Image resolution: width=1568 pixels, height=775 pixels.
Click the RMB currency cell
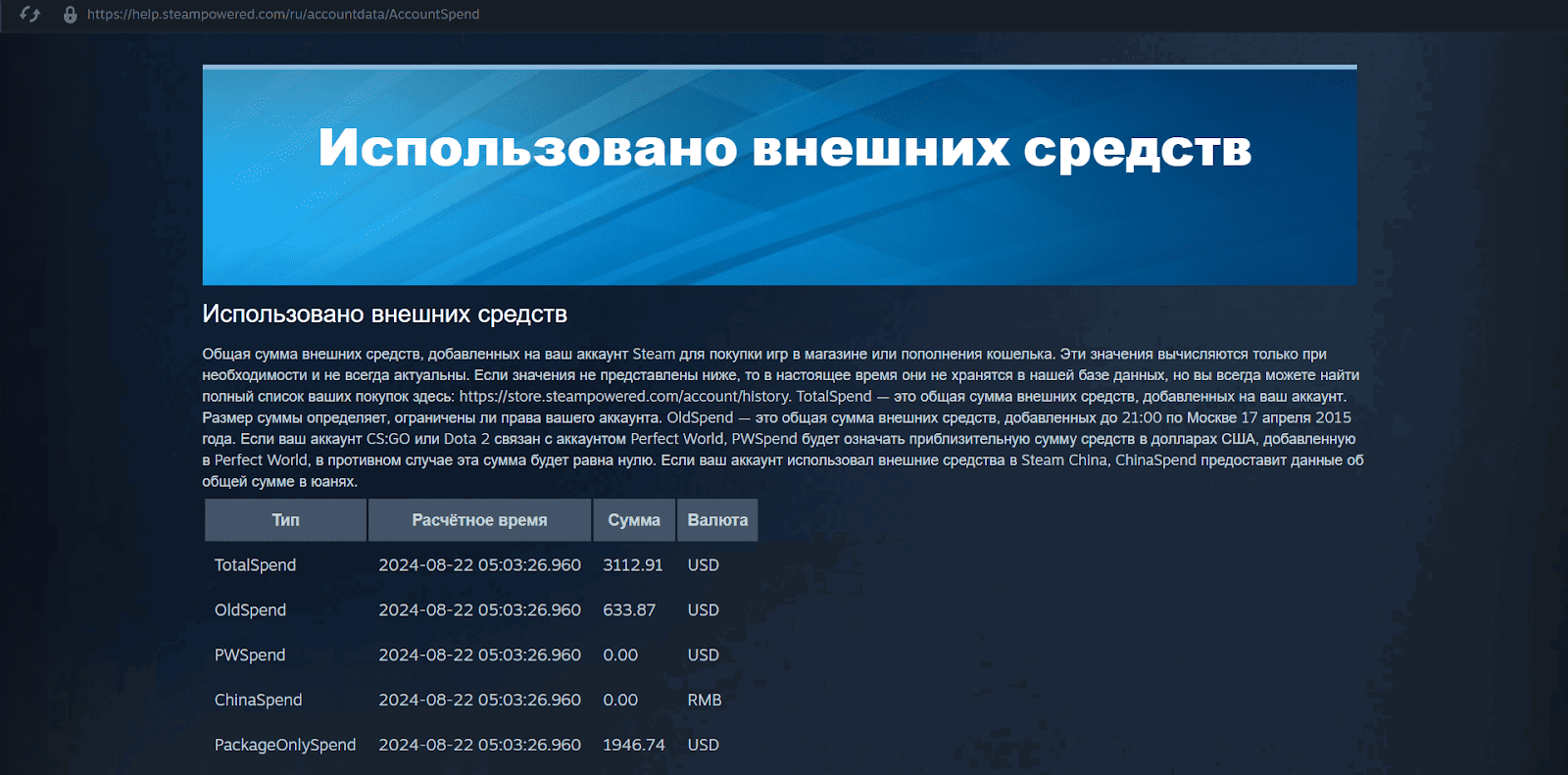705,701
